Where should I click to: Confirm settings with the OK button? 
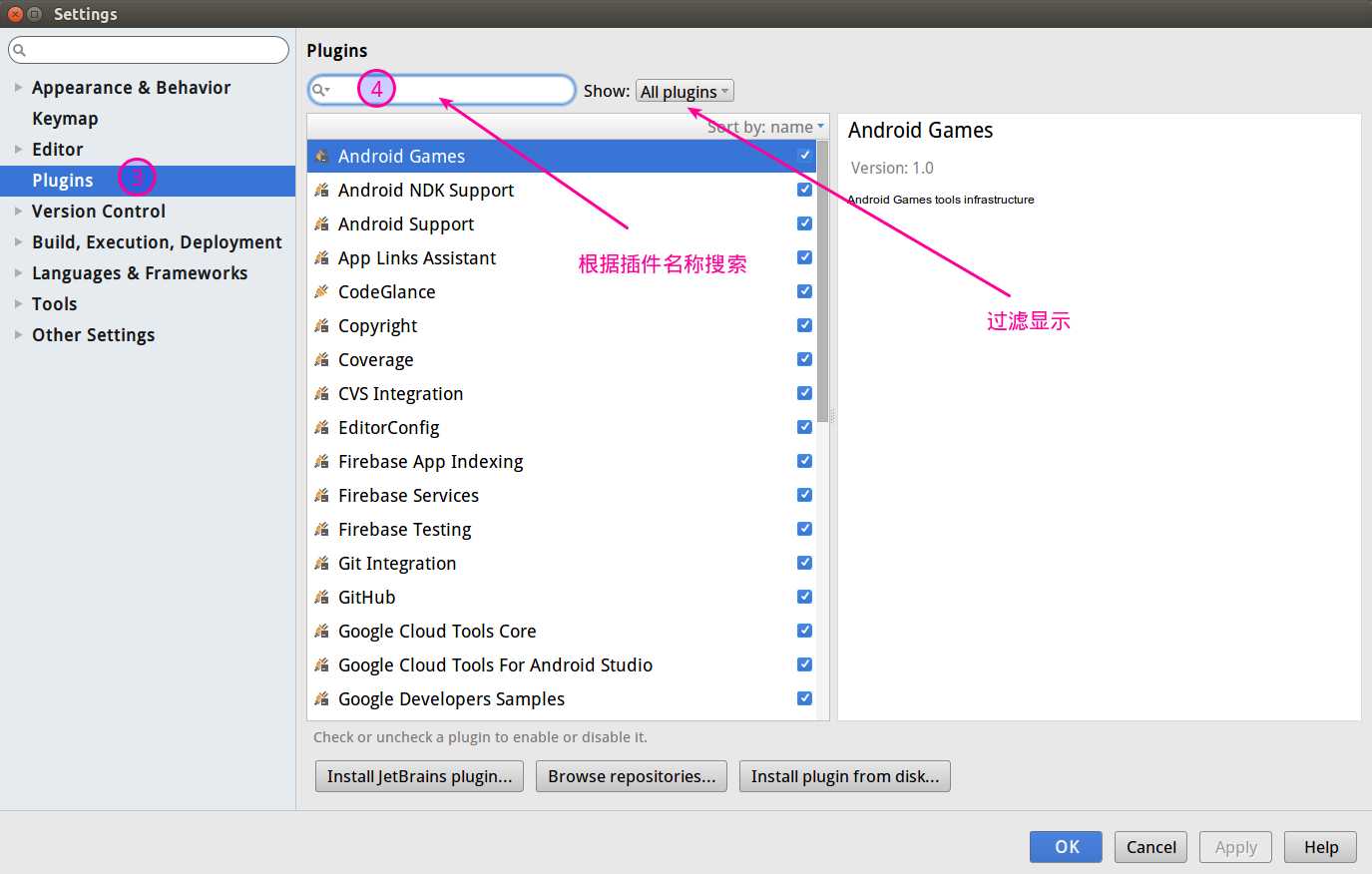tap(1066, 847)
